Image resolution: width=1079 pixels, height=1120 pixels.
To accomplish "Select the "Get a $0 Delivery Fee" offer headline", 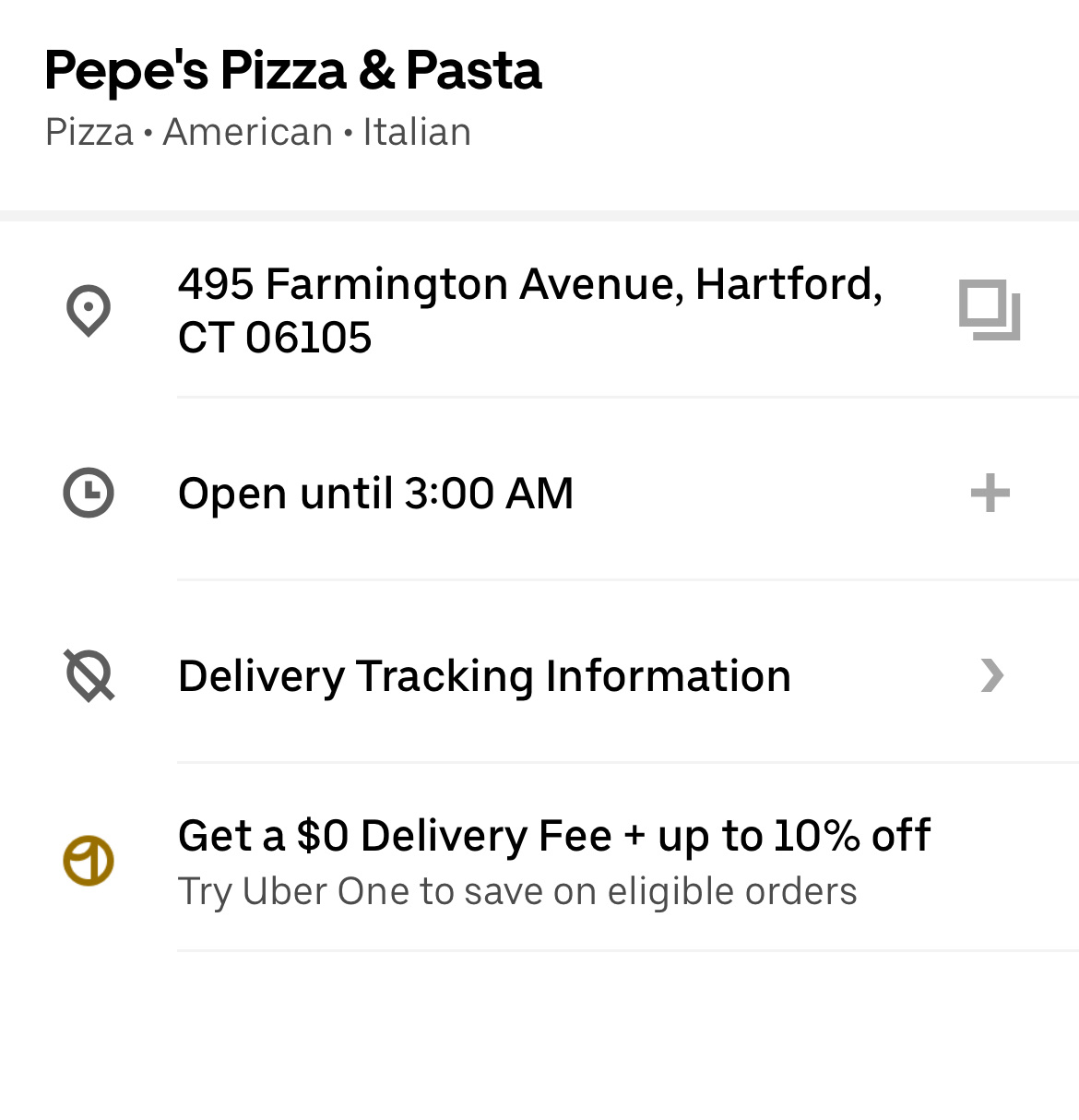I will [395, 836].
